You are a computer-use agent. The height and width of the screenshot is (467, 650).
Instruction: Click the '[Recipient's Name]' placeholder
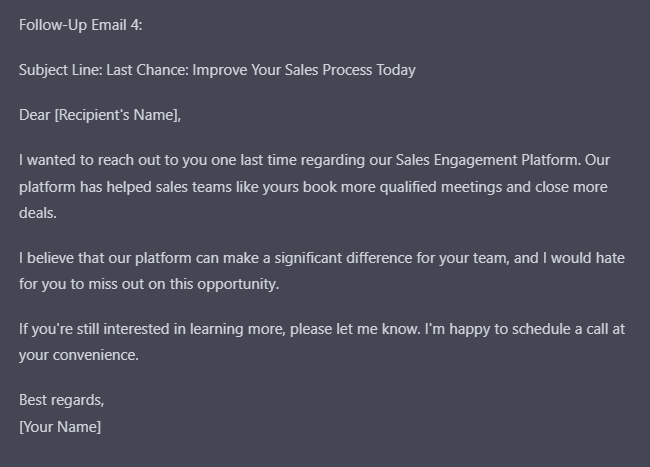click(x=117, y=115)
